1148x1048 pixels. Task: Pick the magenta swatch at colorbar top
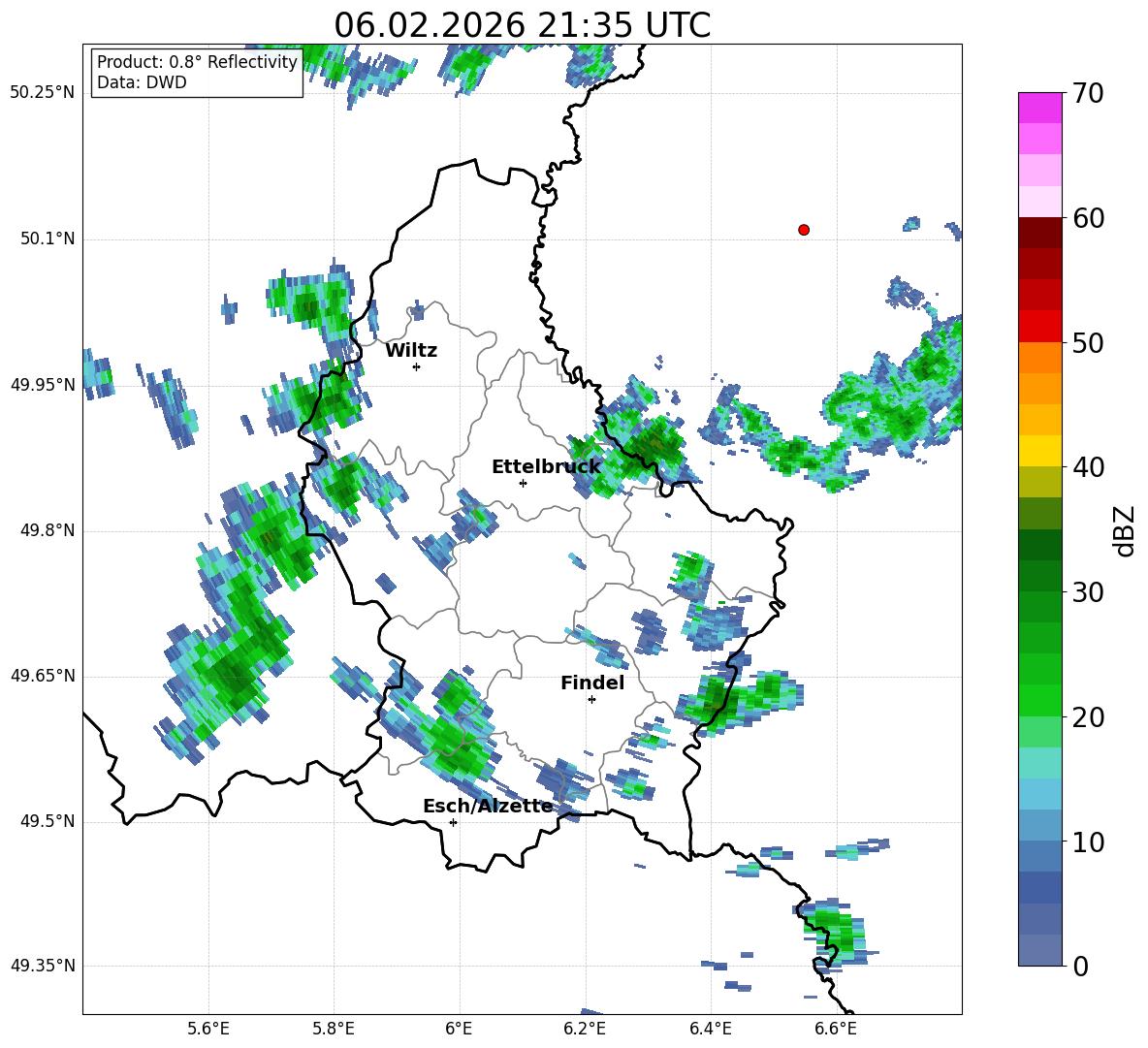point(1039,109)
